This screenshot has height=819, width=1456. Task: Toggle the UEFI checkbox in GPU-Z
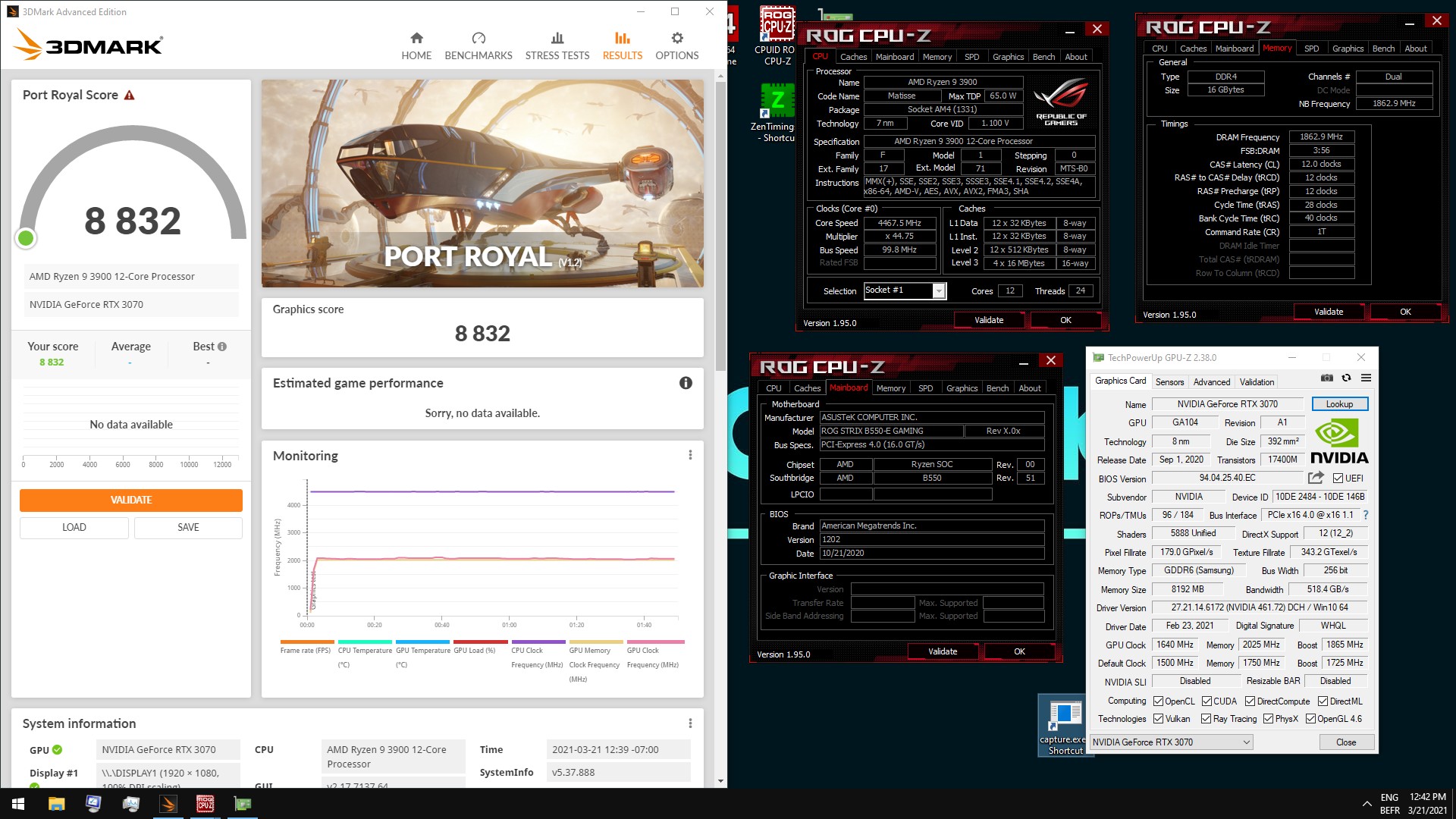point(1338,479)
